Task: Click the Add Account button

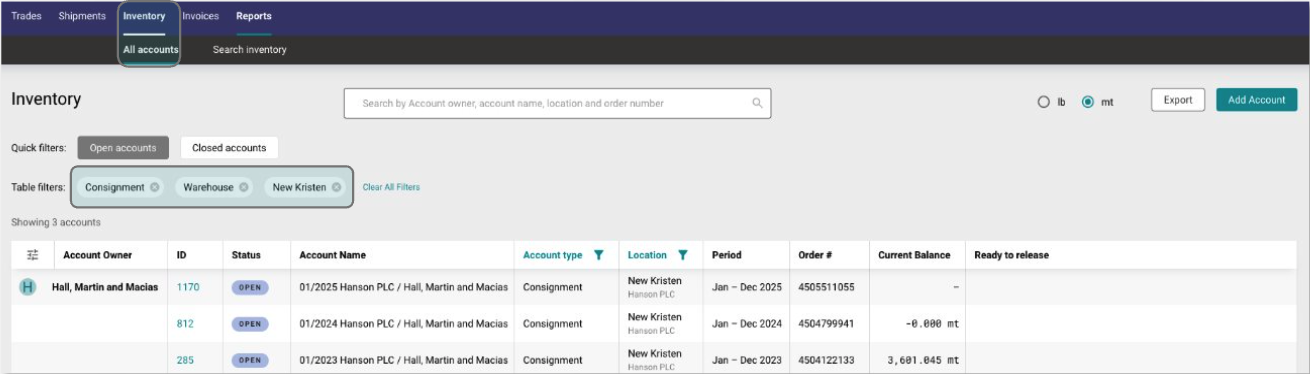Action: [1257, 100]
